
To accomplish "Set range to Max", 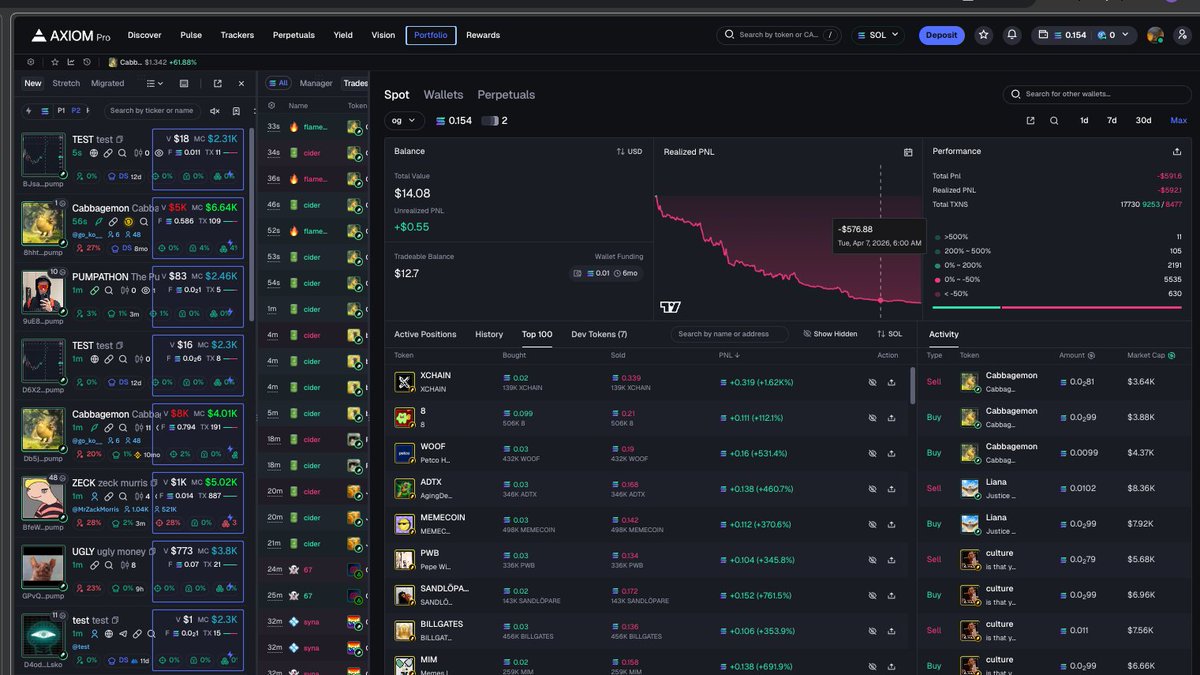I will click(1178, 121).
